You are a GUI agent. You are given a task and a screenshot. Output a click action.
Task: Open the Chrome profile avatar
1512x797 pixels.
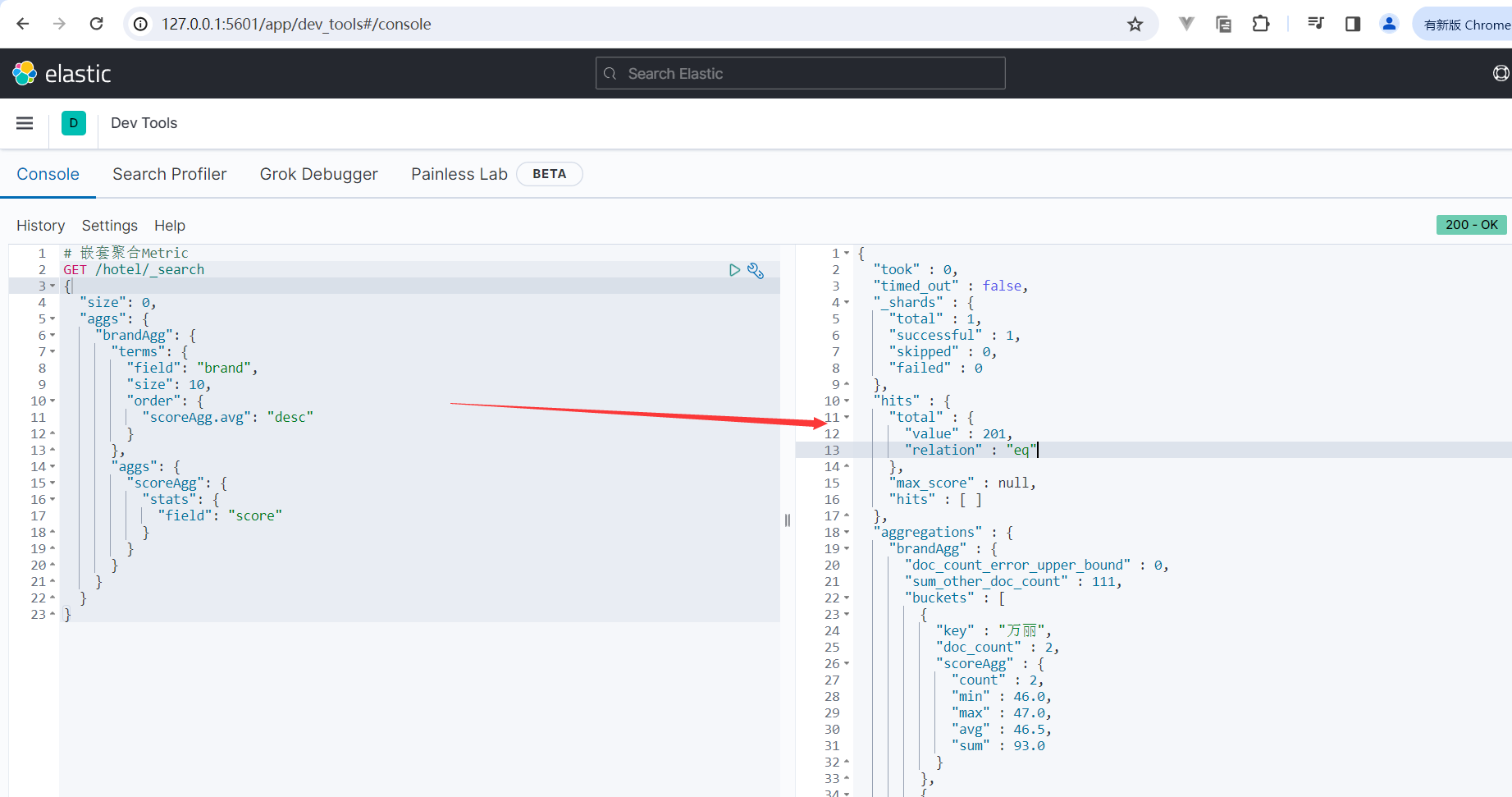(x=1389, y=24)
